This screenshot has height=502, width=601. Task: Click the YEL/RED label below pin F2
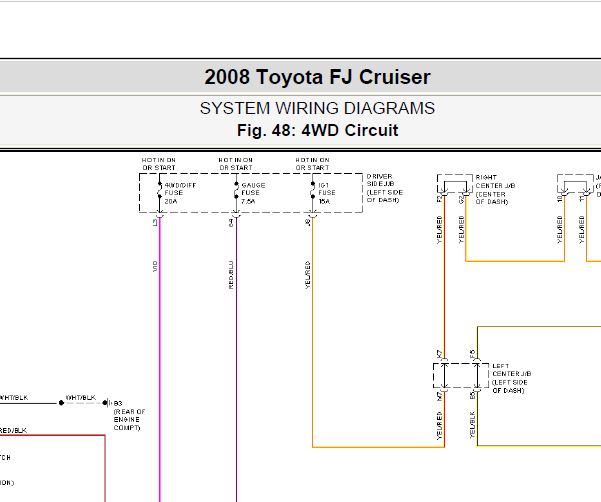[439, 230]
